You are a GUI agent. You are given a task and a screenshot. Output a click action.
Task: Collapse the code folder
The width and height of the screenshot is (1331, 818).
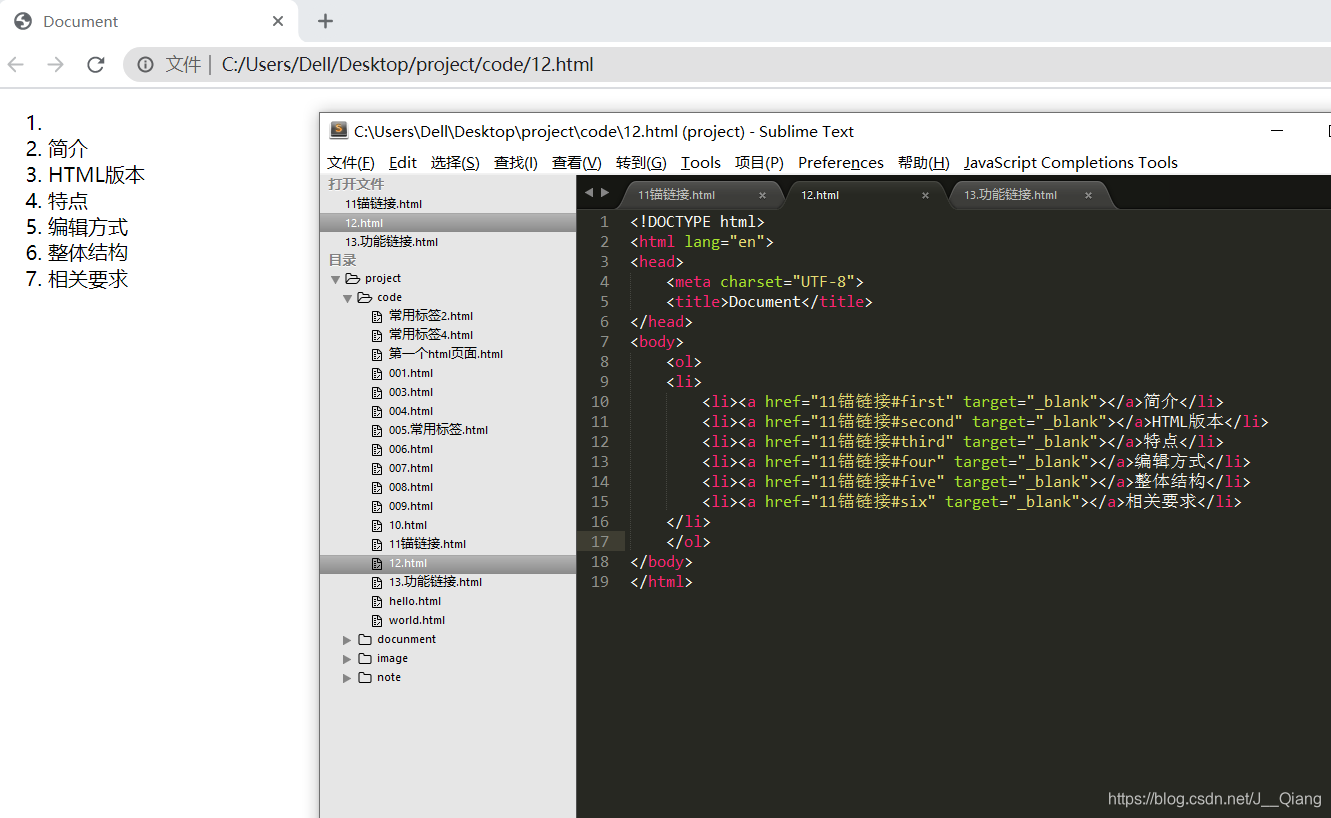(347, 298)
